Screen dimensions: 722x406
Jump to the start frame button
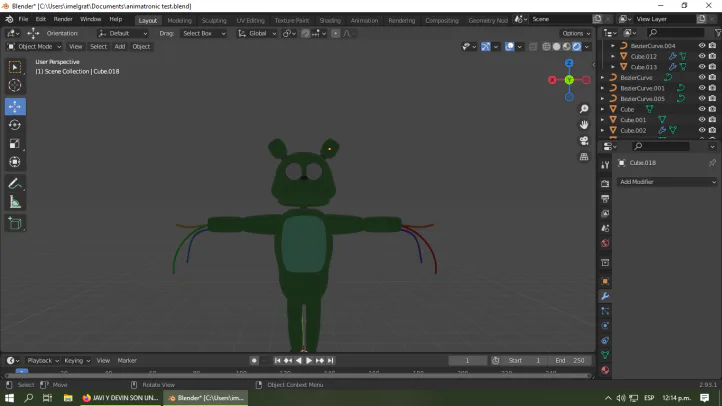point(277,360)
